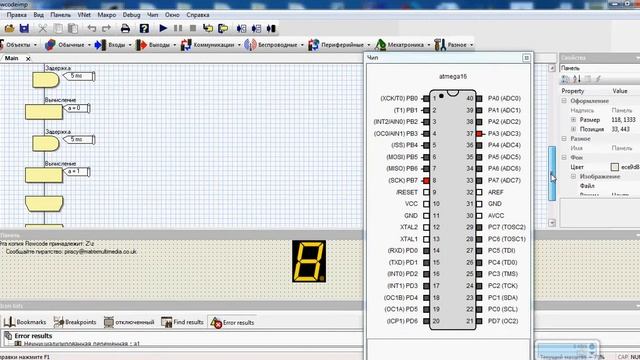Click the Коммуникации components icon

[186, 44]
